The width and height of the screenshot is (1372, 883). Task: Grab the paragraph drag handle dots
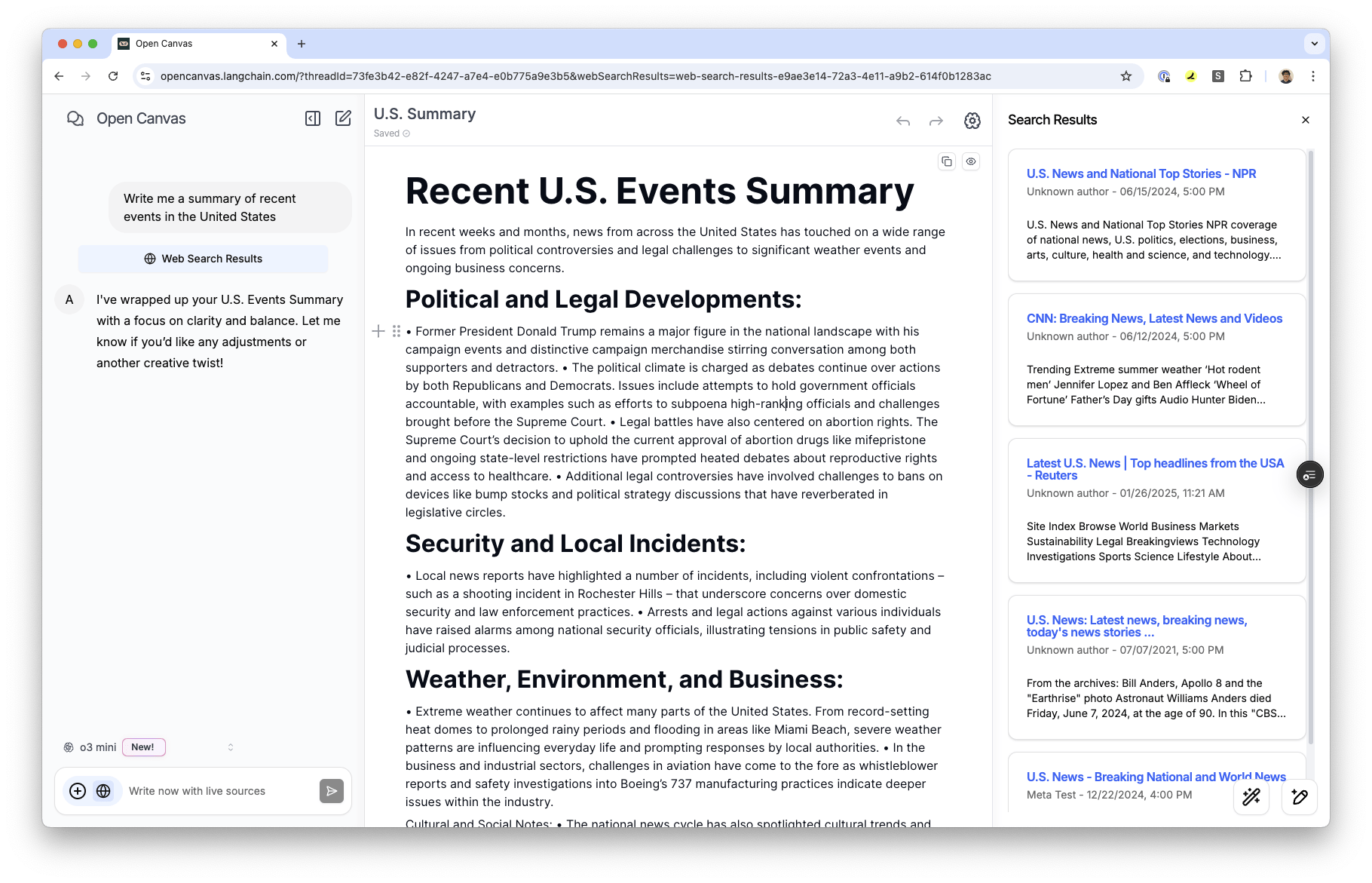pyautogui.click(x=397, y=331)
